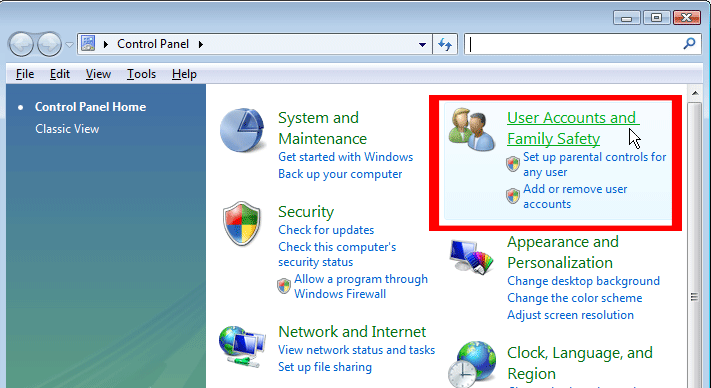The image size is (711, 388).
Task: Click the refresh arrows button in the address bar
Action: [445, 44]
